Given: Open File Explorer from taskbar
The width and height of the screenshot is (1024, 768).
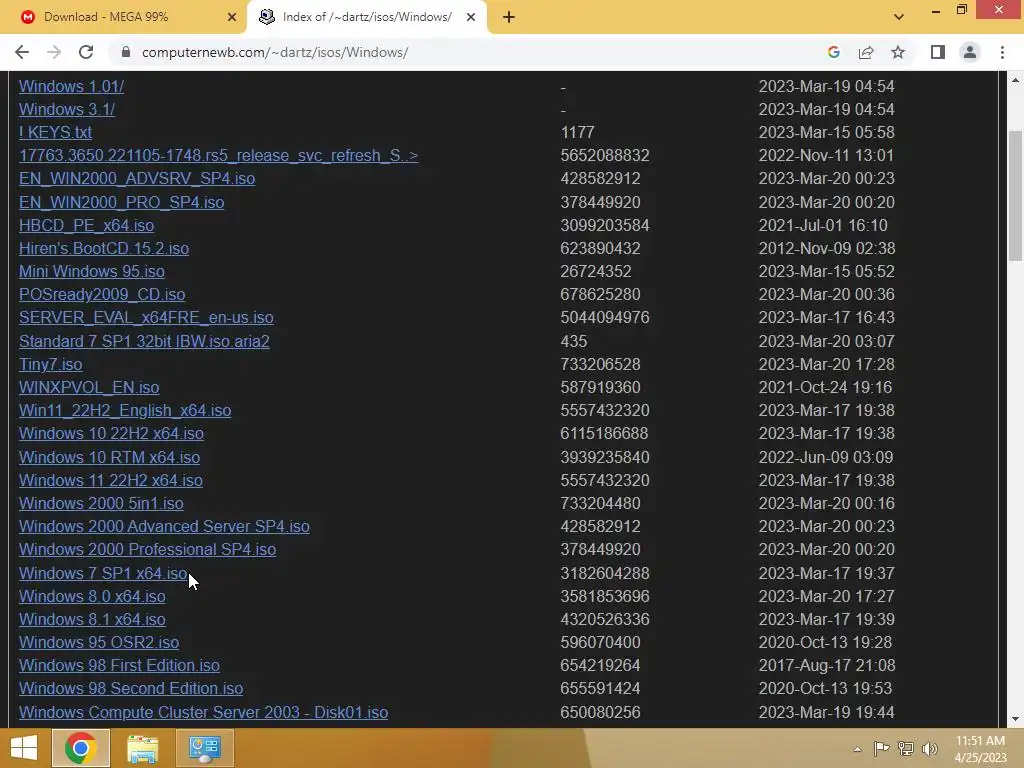Looking at the screenshot, I should coord(142,748).
